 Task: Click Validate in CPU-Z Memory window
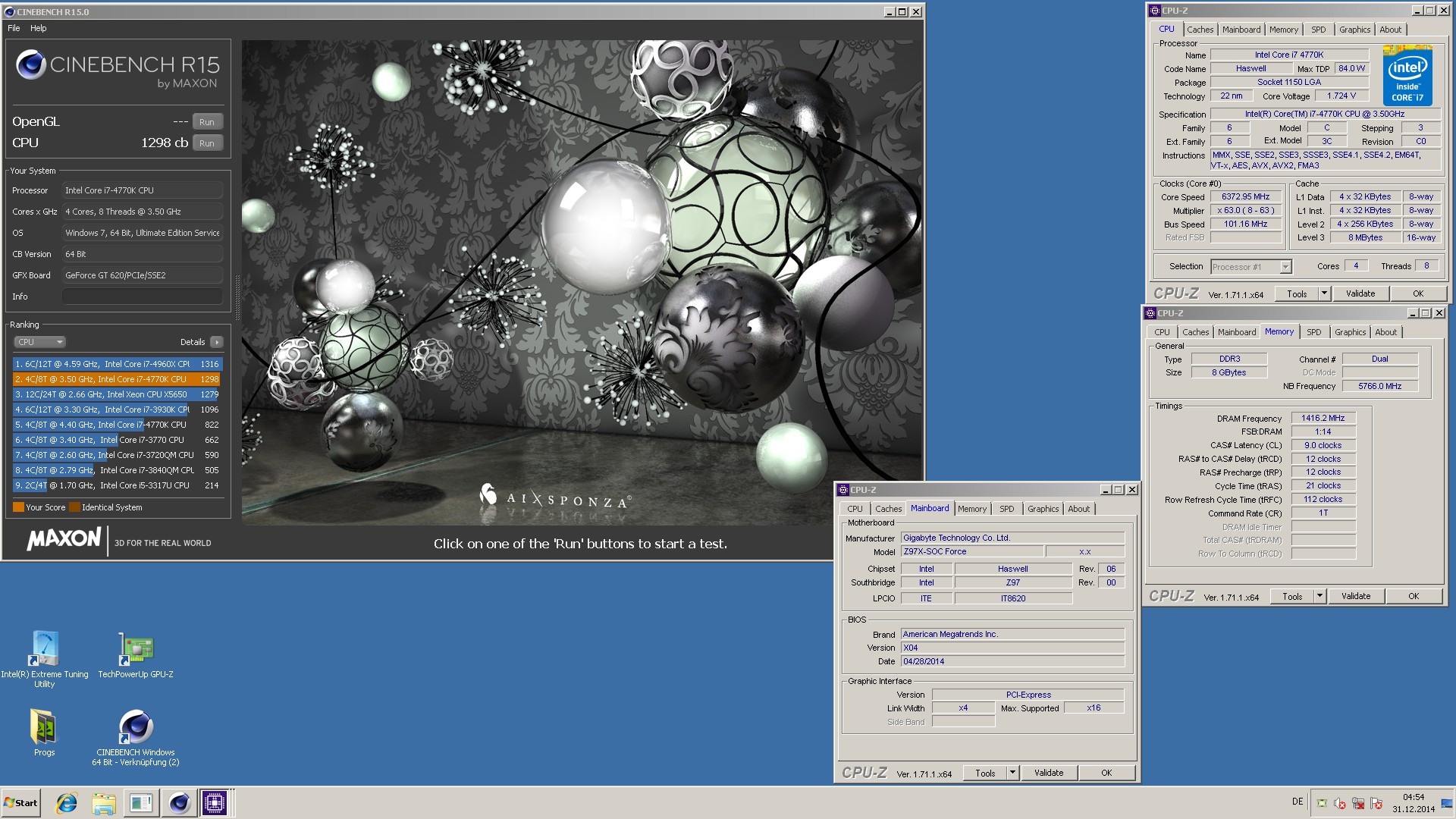[1356, 596]
